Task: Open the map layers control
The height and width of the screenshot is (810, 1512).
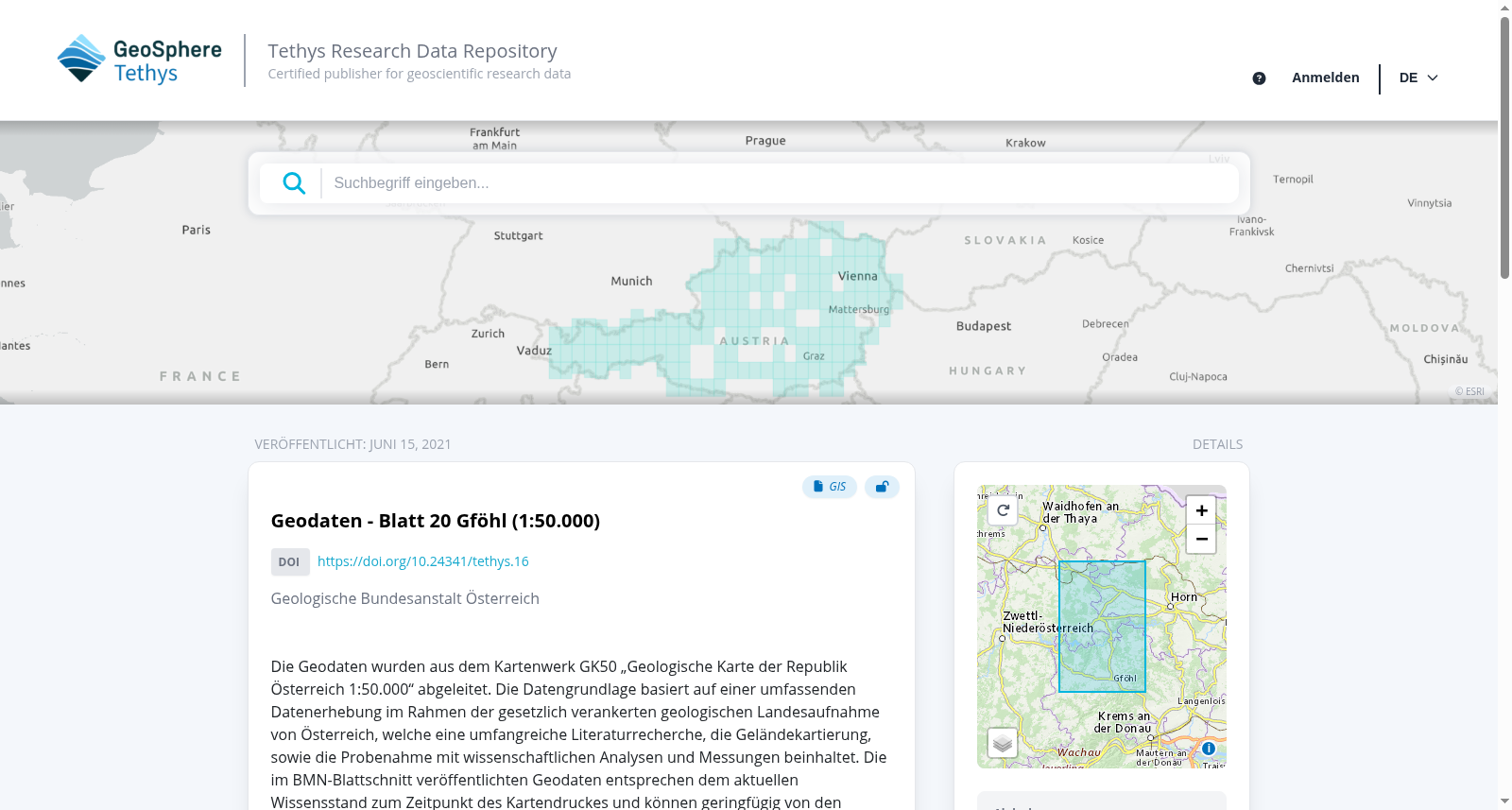Action: pyautogui.click(x=1003, y=743)
